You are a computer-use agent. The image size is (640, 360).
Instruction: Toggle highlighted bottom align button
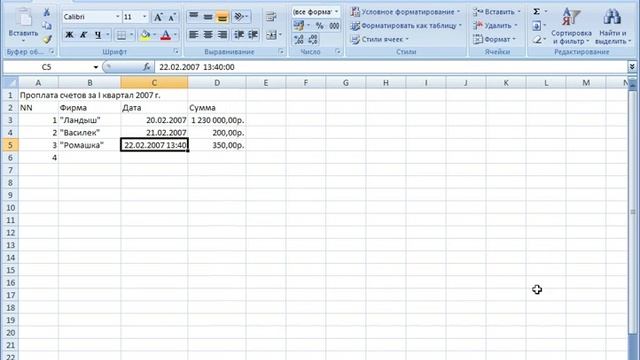[x=222, y=17]
